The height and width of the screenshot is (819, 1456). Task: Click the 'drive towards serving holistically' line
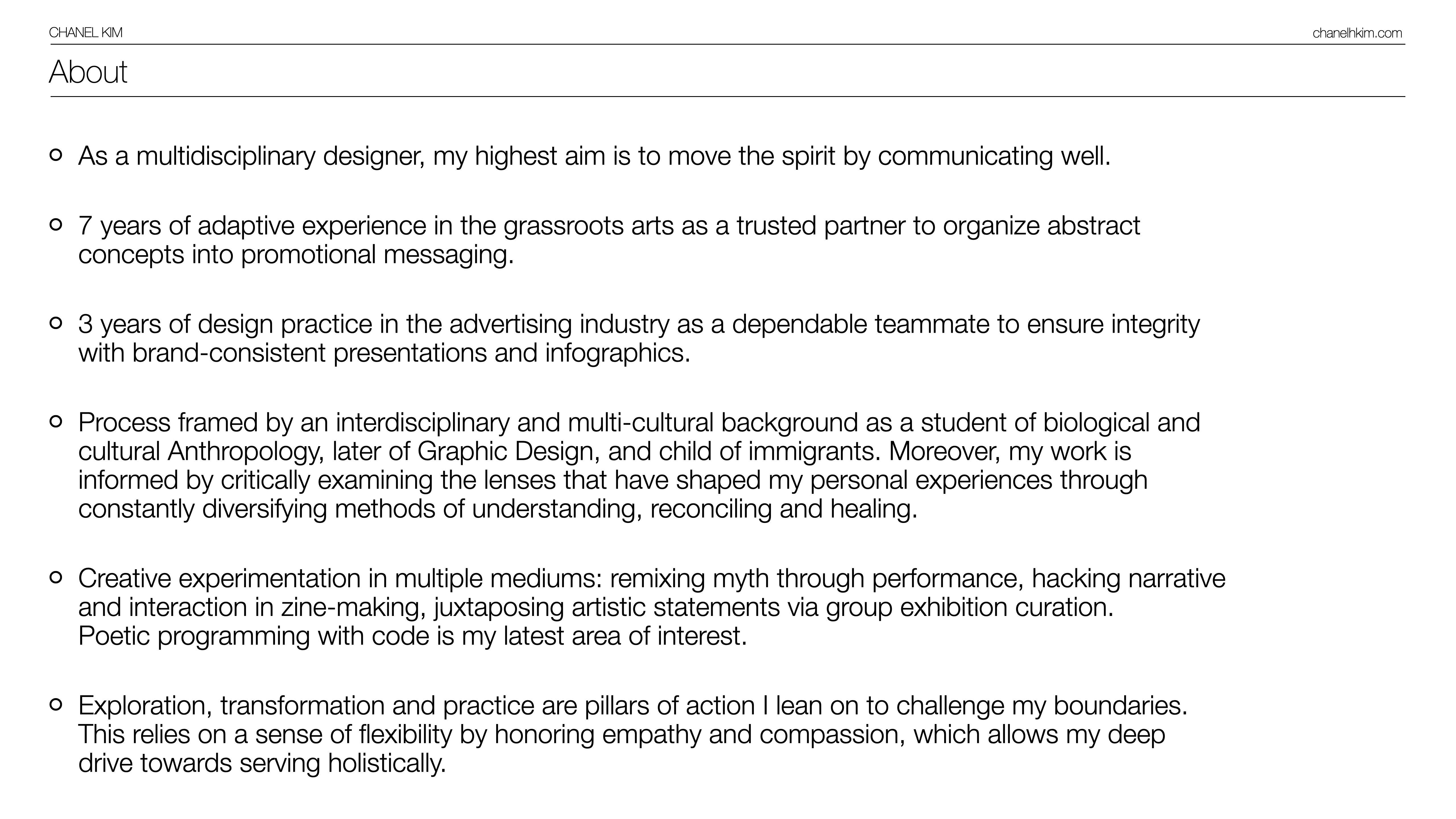tap(262, 763)
